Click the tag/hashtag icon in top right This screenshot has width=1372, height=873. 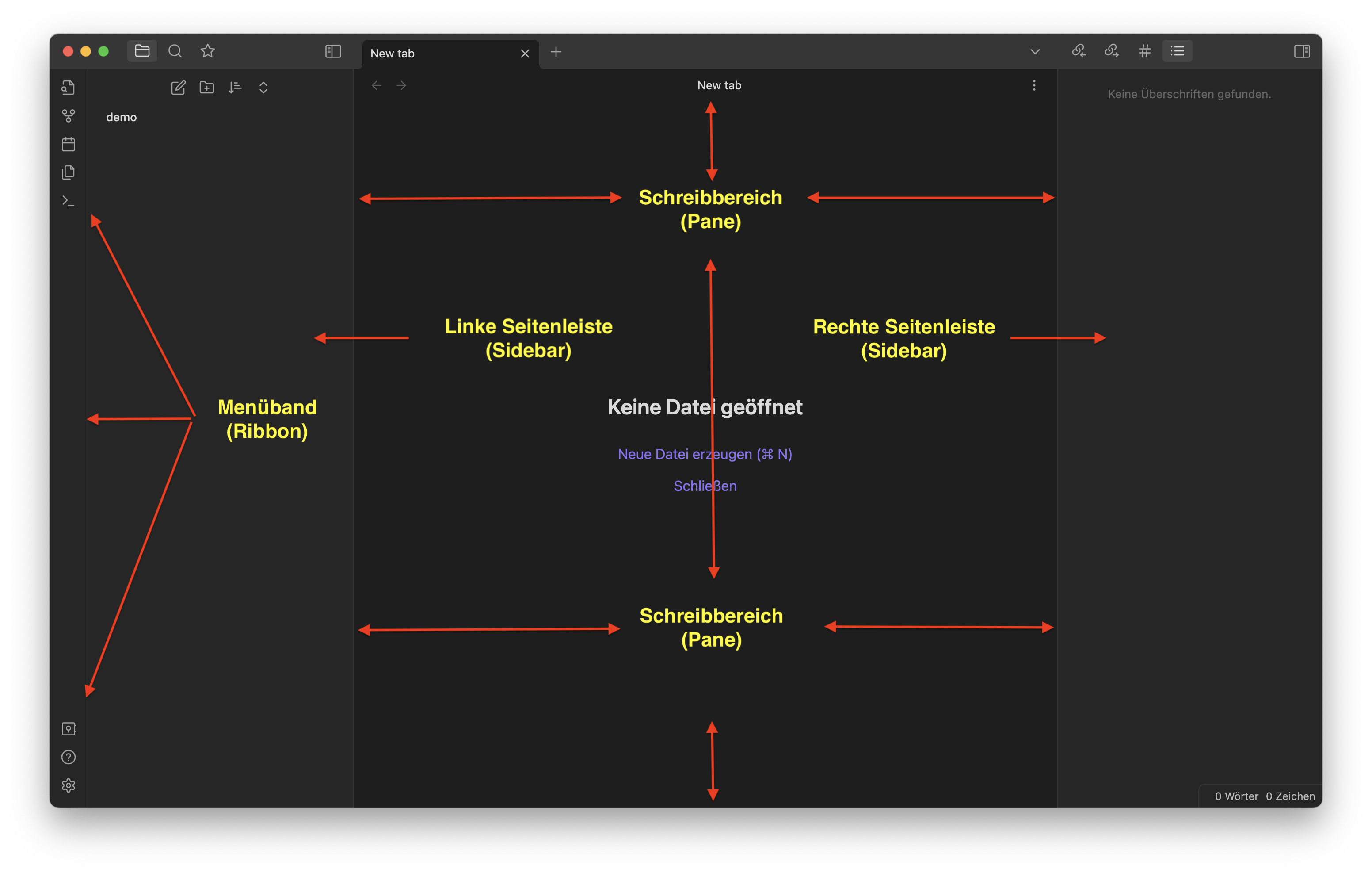(1143, 50)
